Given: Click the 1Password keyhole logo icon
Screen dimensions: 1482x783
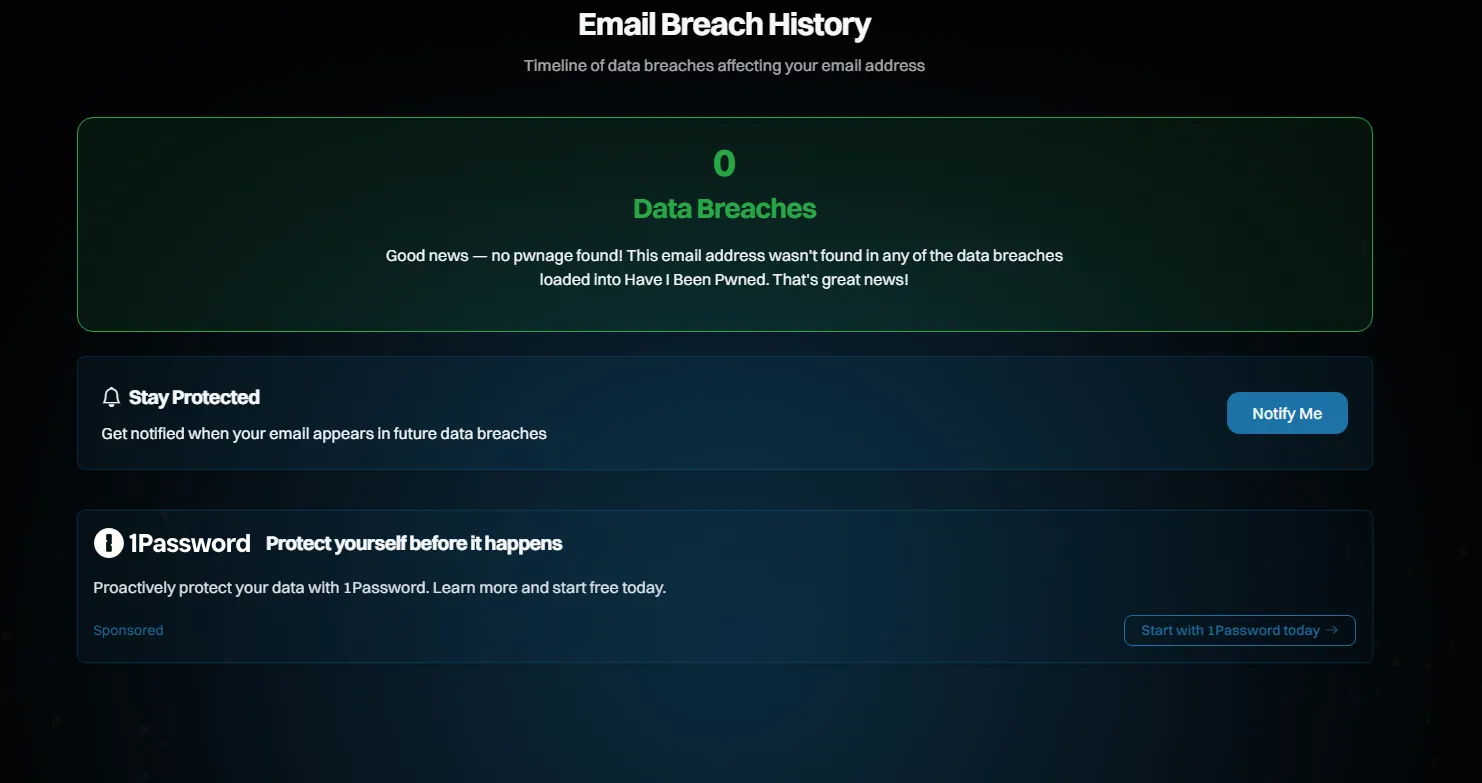Looking at the screenshot, I should 108,543.
